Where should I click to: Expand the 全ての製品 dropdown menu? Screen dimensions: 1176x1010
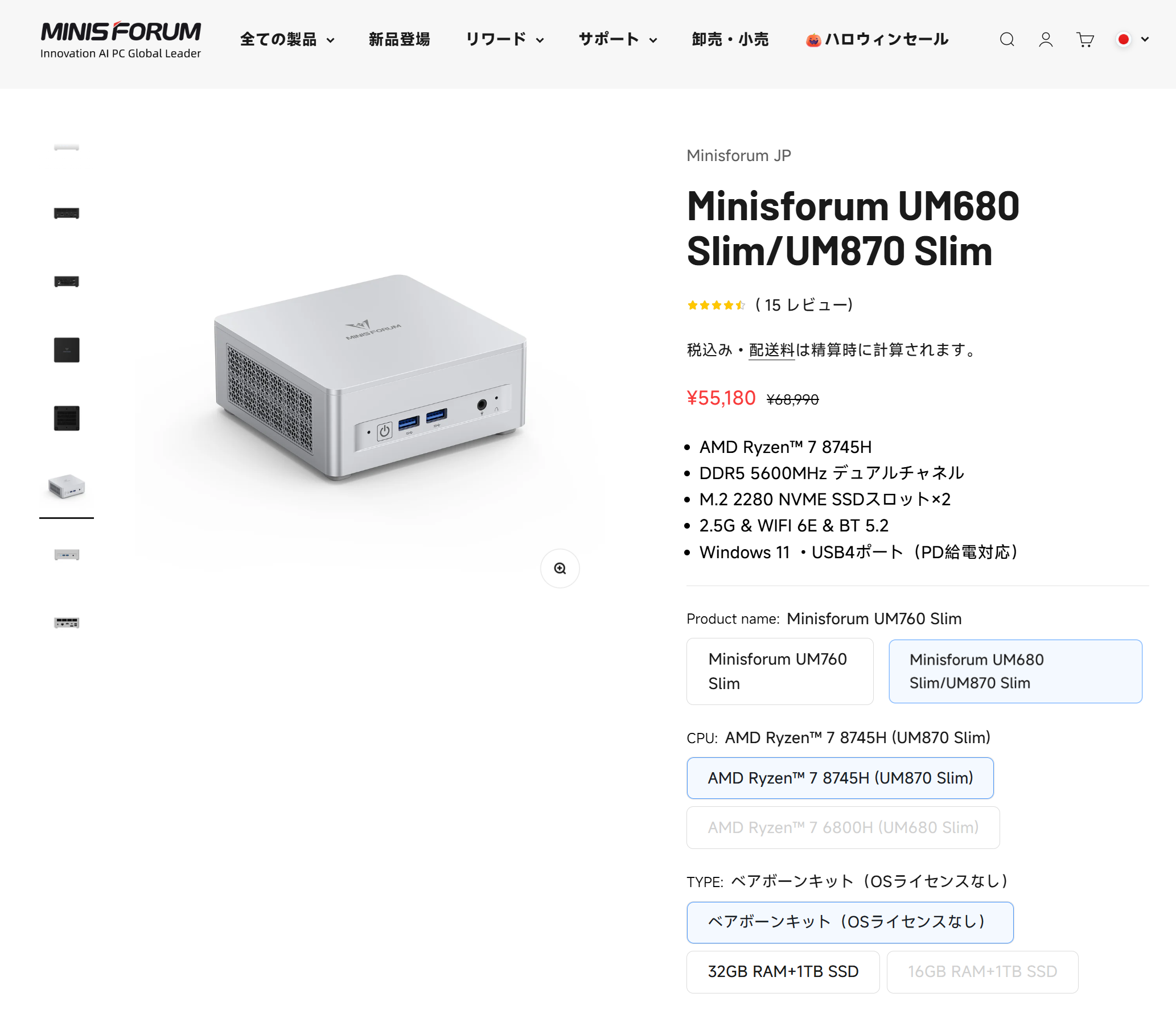pyautogui.click(x=287, y=39)
